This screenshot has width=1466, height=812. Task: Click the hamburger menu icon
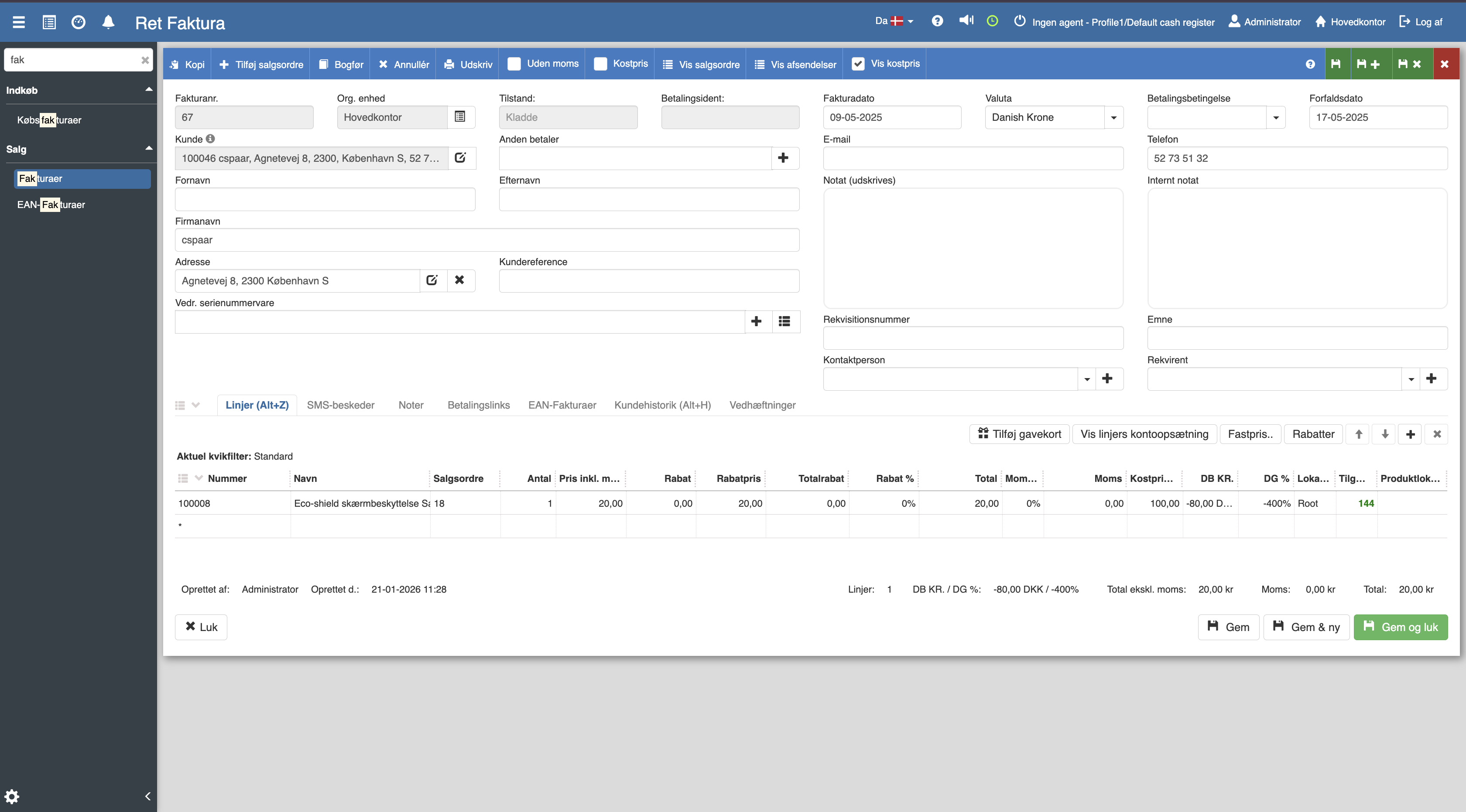click(x=19, y=22)
